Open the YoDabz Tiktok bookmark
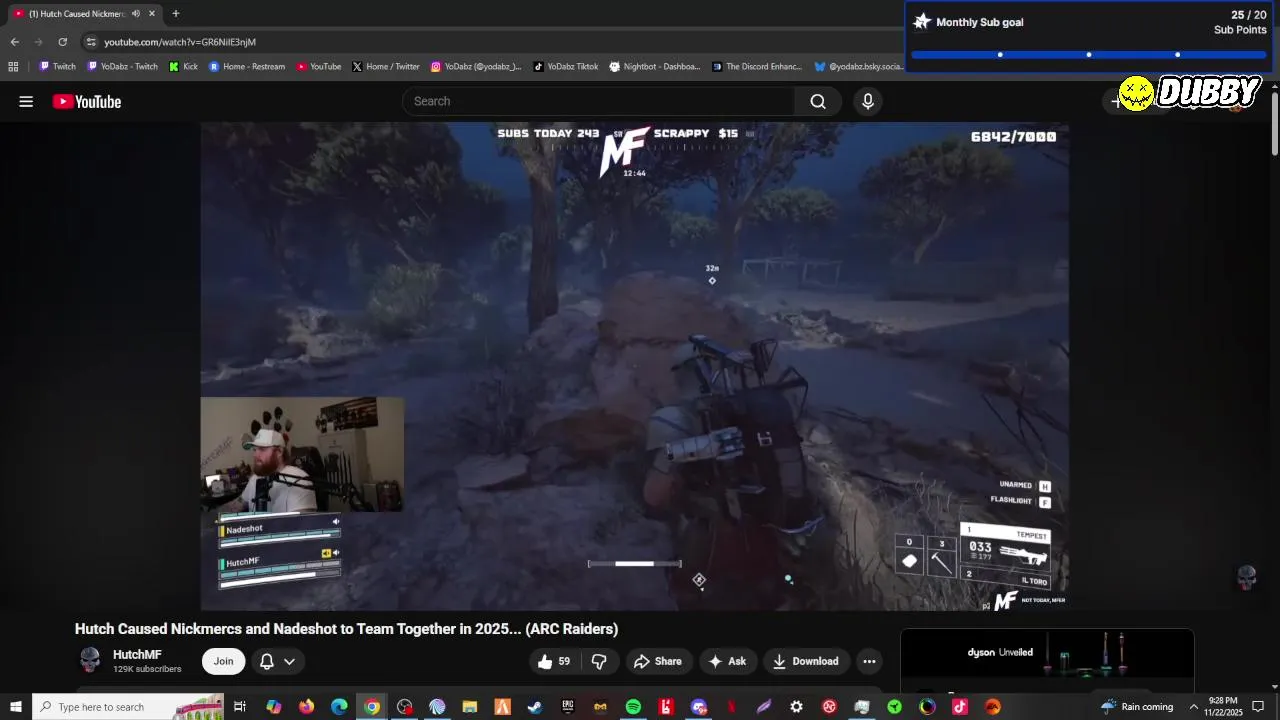1280x720 pixels. (x=566, y=67)
